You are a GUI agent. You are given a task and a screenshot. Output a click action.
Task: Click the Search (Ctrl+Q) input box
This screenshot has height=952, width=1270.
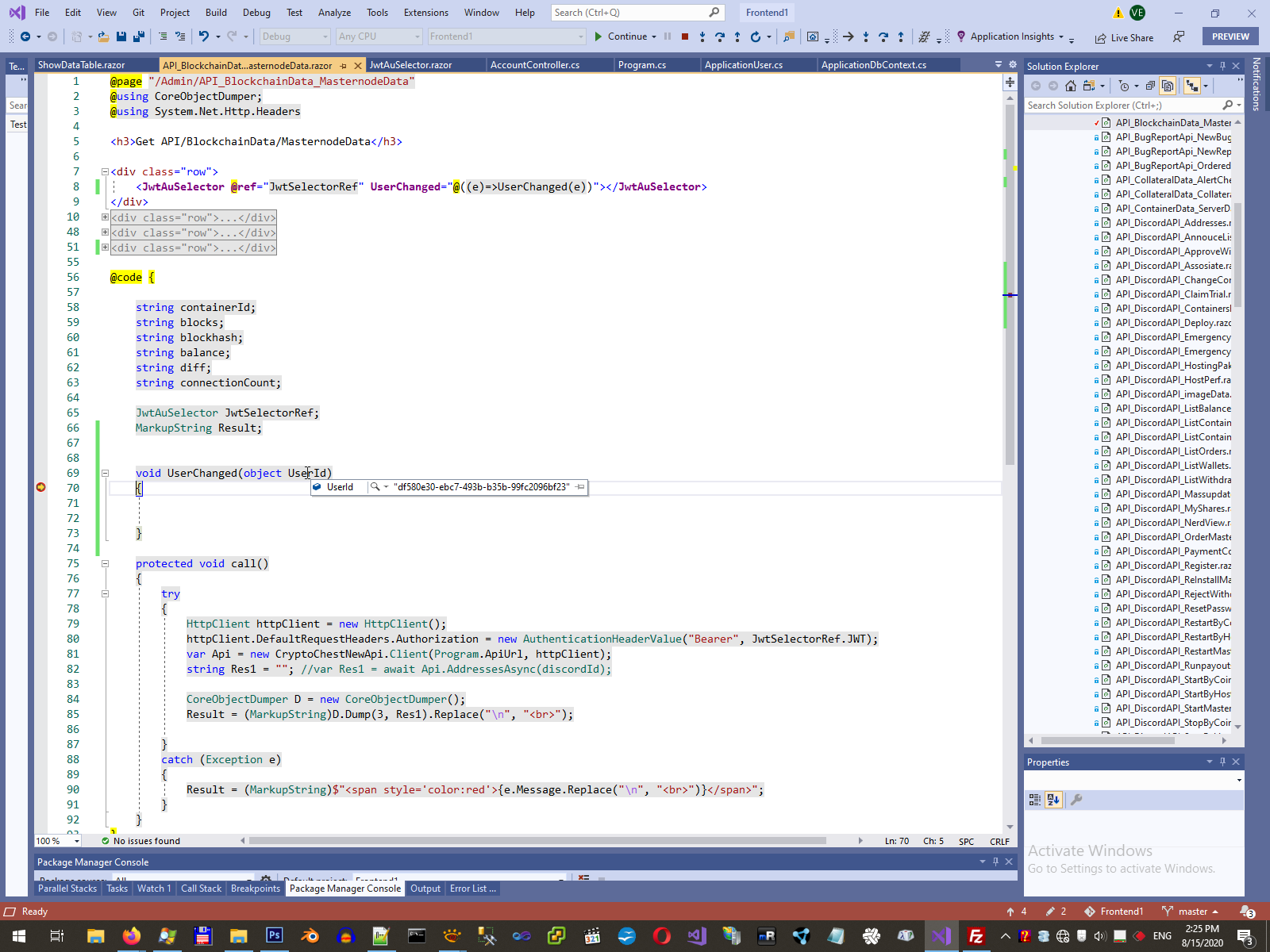click(637, 13)
